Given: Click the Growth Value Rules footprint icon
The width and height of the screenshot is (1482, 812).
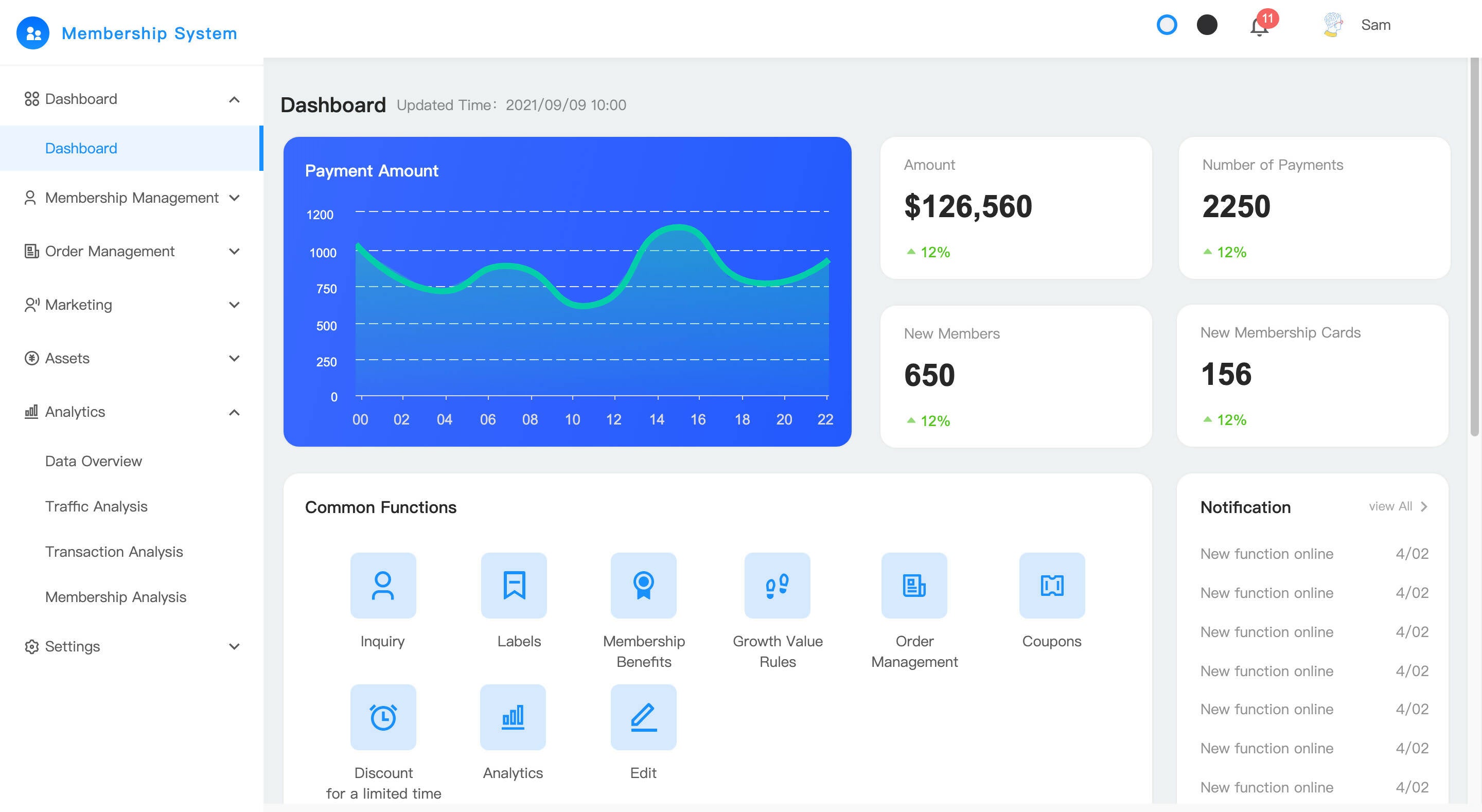Looking at the screenshot, I should pyautogui.click(x=777, y=585).
